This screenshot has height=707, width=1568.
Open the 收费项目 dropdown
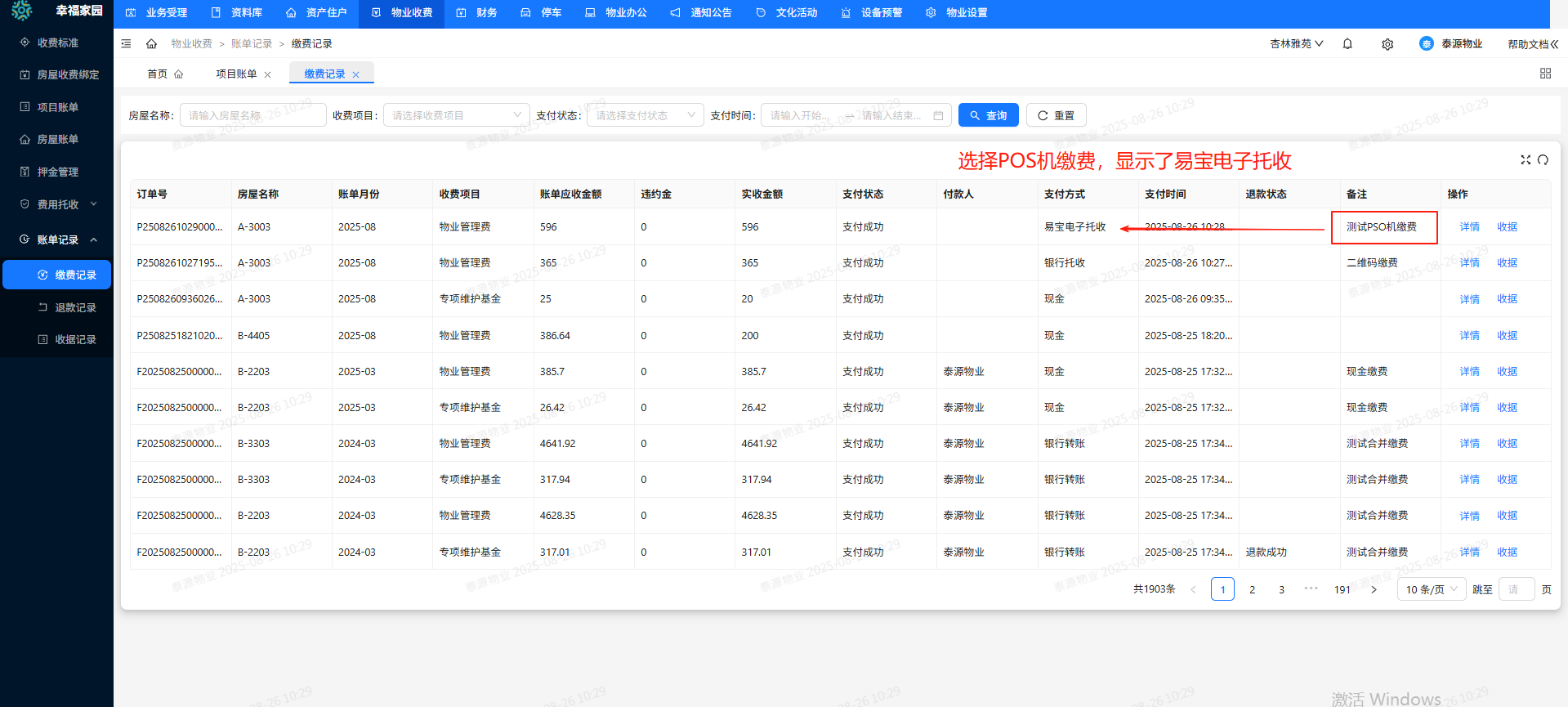coord(456,115)
